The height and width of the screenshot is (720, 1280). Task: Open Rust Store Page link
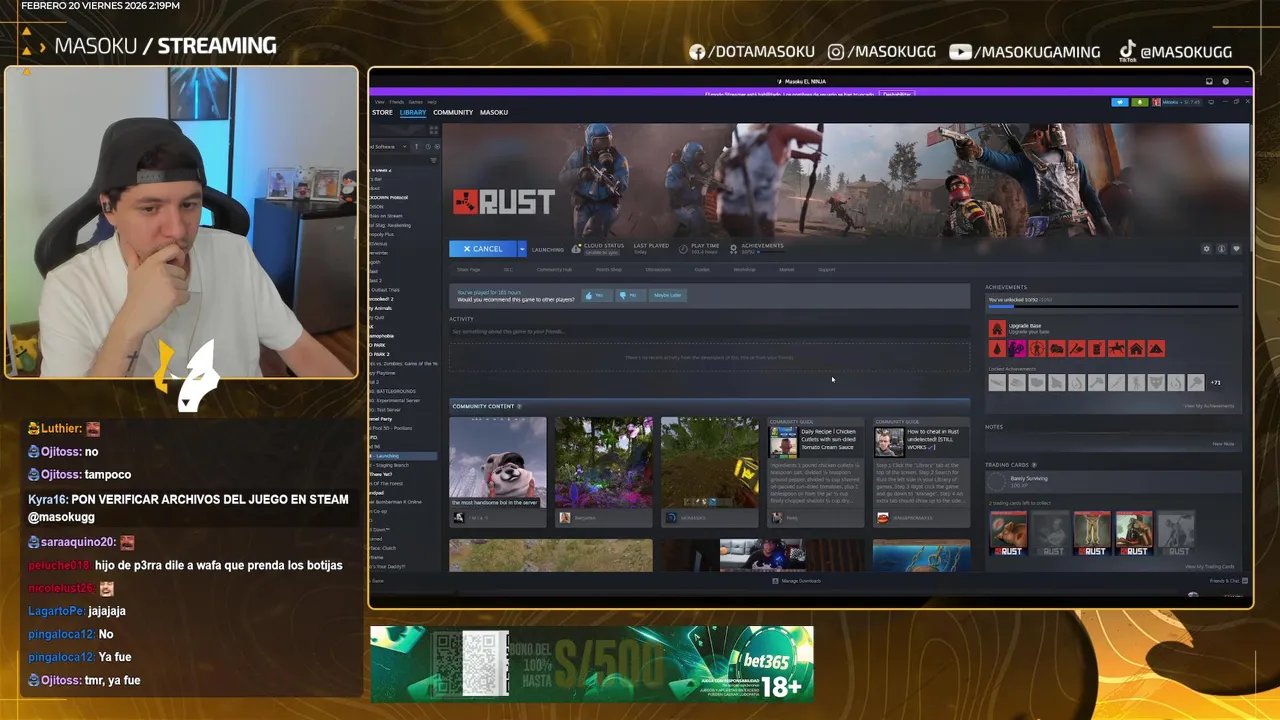(x=469, y=269)
